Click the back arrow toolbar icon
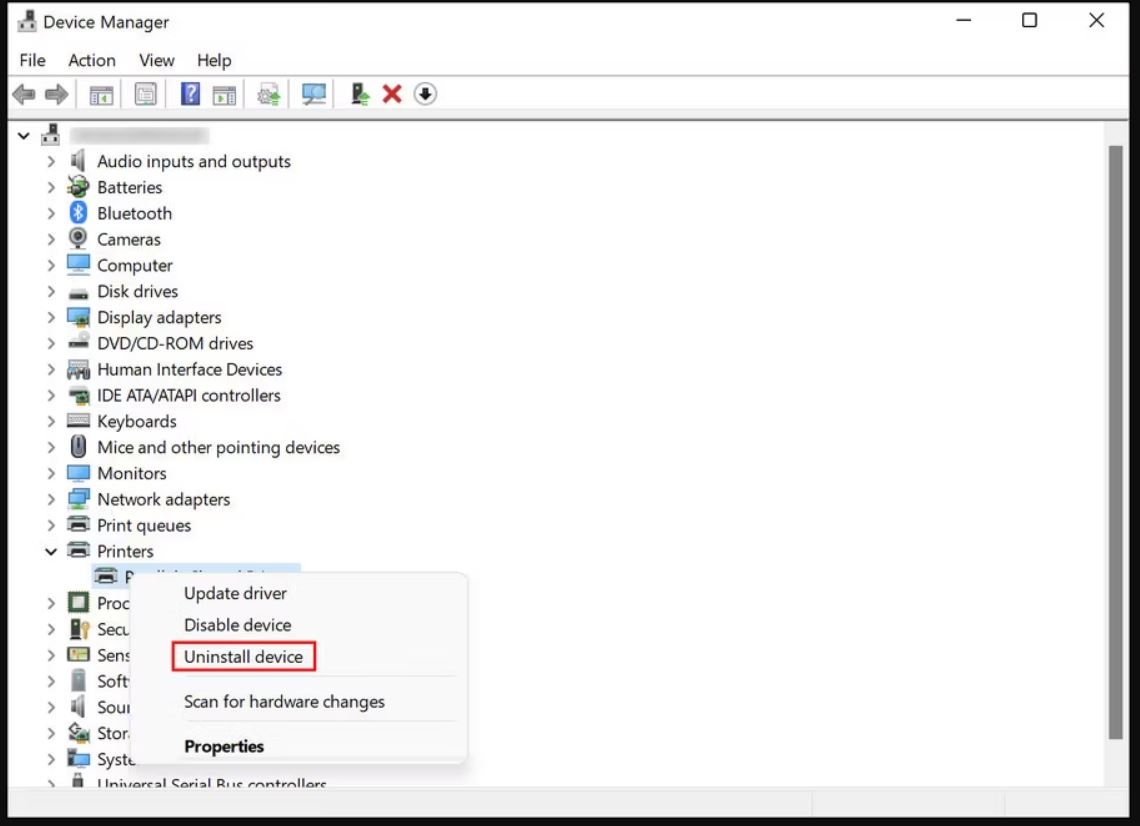This screenshot has height=826, width=1140. [24, 95]
